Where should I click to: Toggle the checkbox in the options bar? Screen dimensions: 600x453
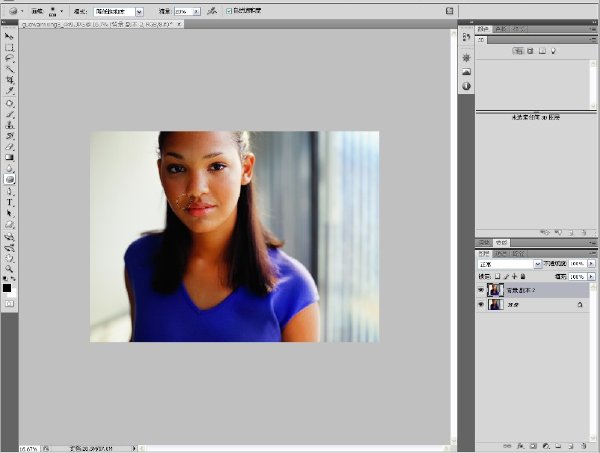tap(229, 11)
